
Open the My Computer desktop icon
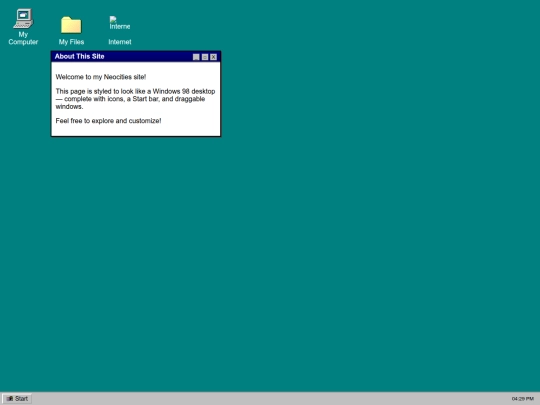point(23,27)
